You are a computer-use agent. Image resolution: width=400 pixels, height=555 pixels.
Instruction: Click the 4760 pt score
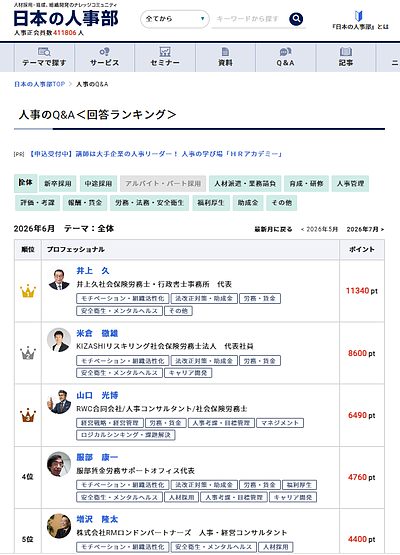[362, 477]
